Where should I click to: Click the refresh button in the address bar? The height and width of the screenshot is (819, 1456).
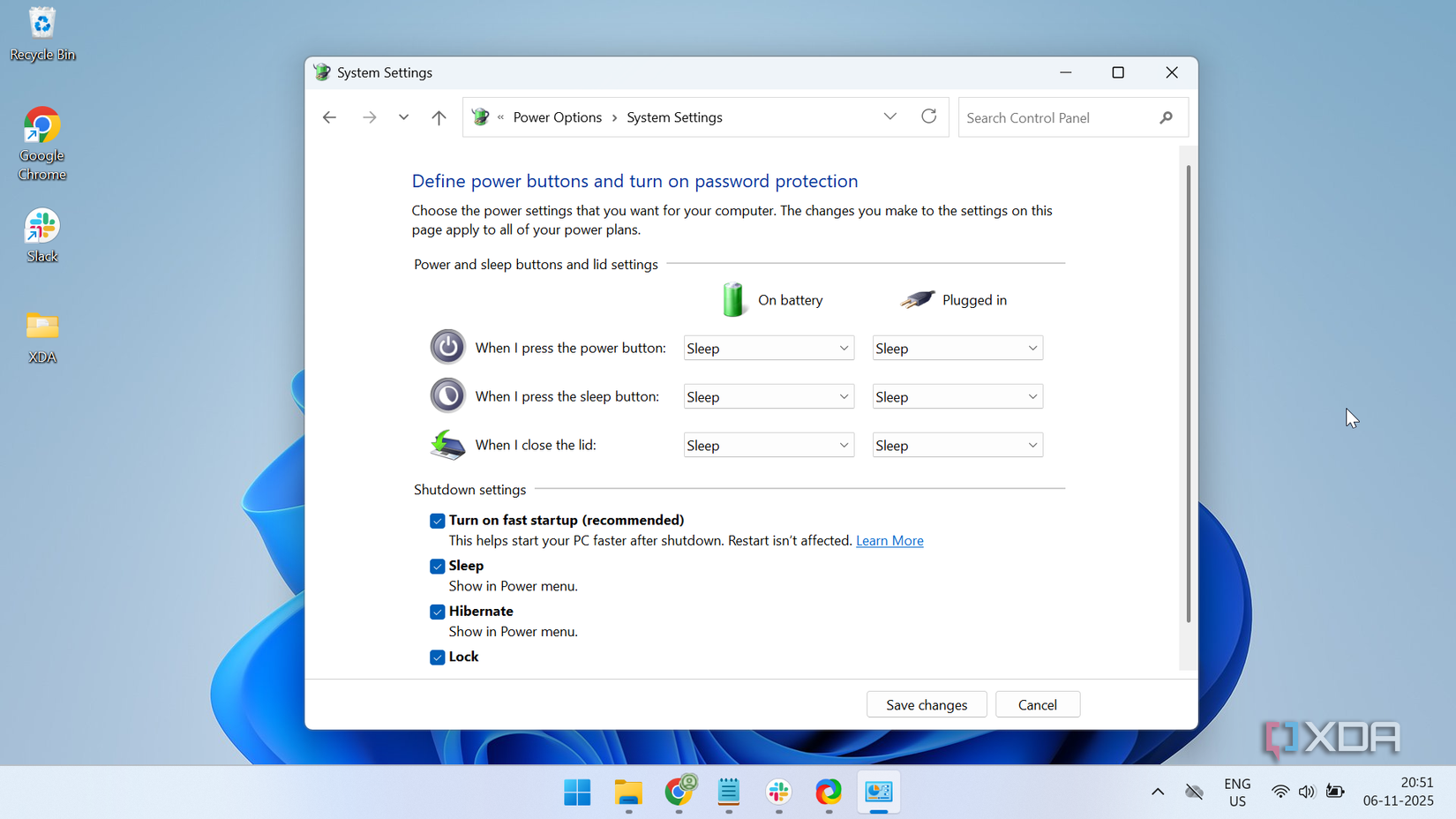click(928, 116)
